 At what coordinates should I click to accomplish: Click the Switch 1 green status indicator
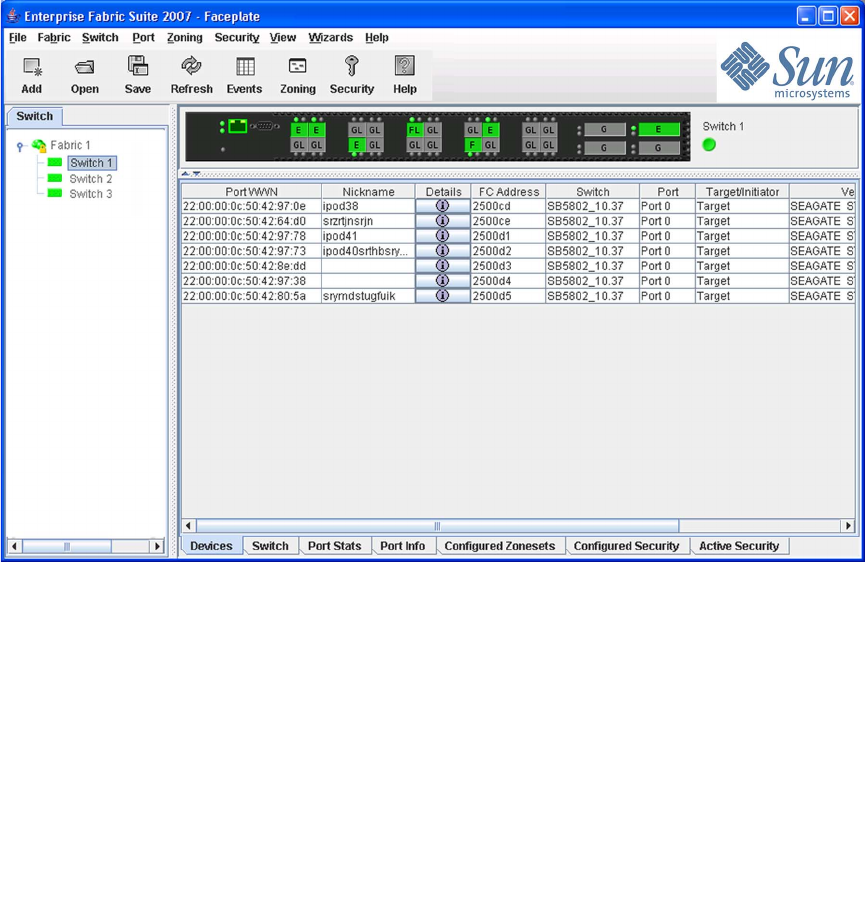709,145
